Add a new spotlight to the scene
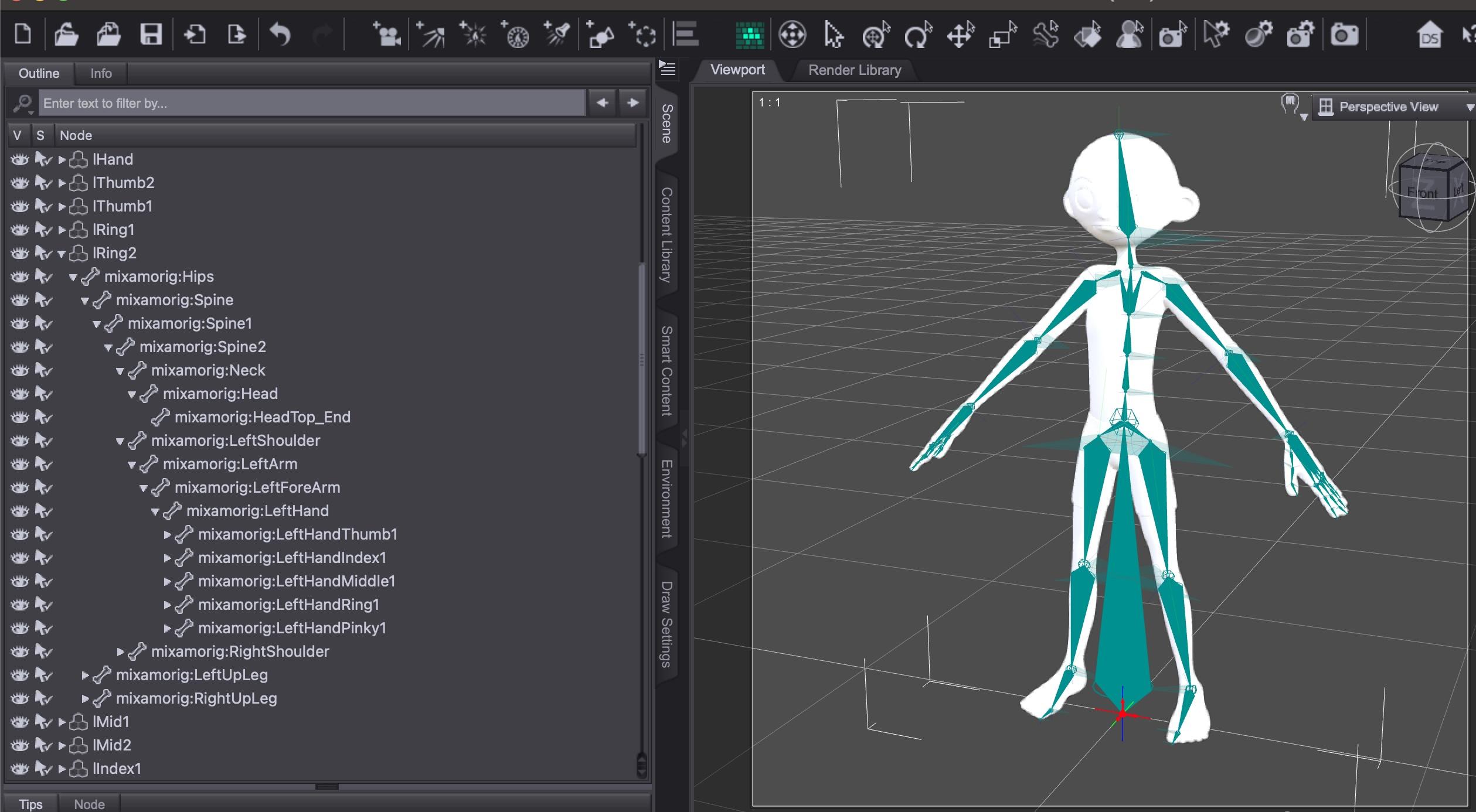The image size is (1476, 812). [x=556, y=35]
